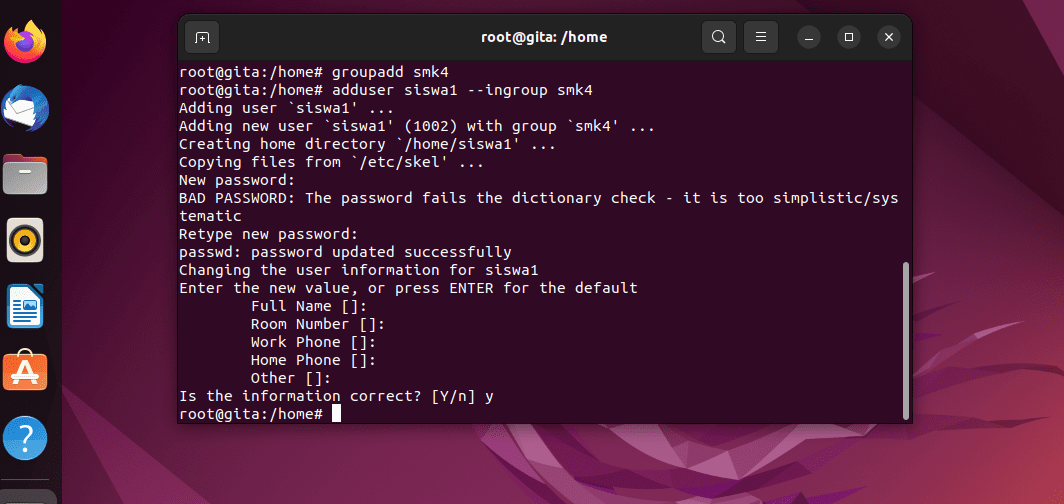
Task: Click the groupadd smk4 command line
Action: coord(314,72)
